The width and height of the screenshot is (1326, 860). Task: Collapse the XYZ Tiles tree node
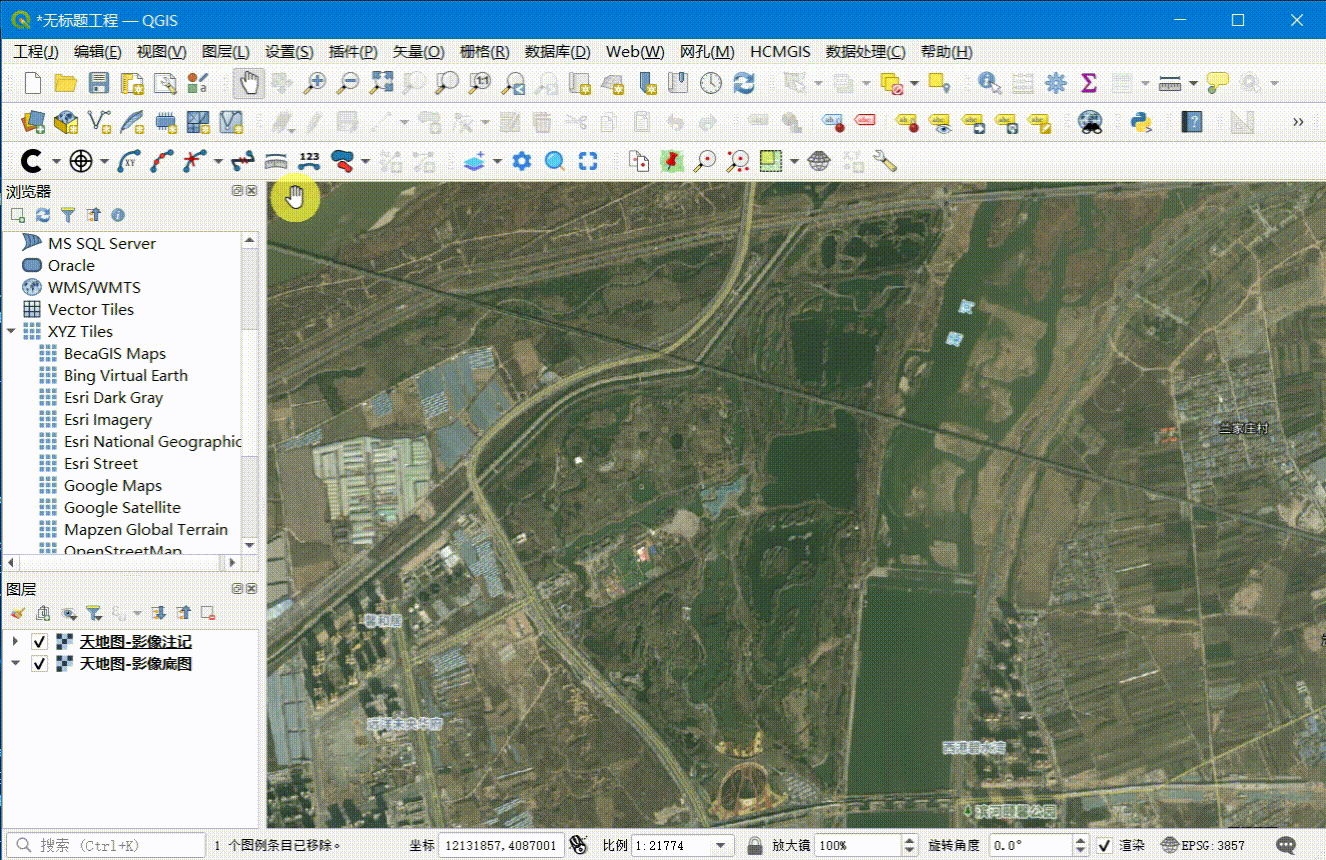(x=11, y=332)
